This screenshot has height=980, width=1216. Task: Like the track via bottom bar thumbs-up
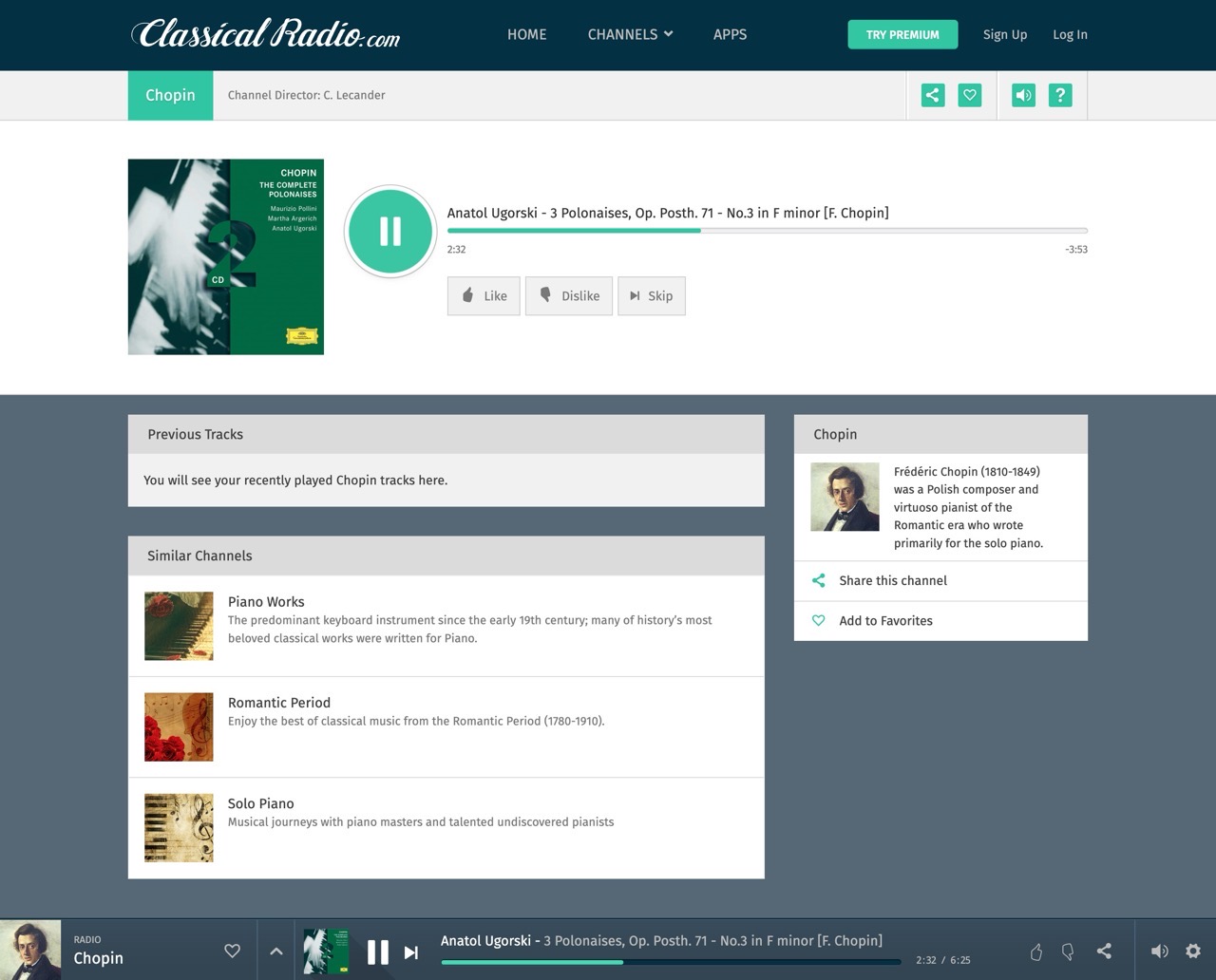point(1036,952)
